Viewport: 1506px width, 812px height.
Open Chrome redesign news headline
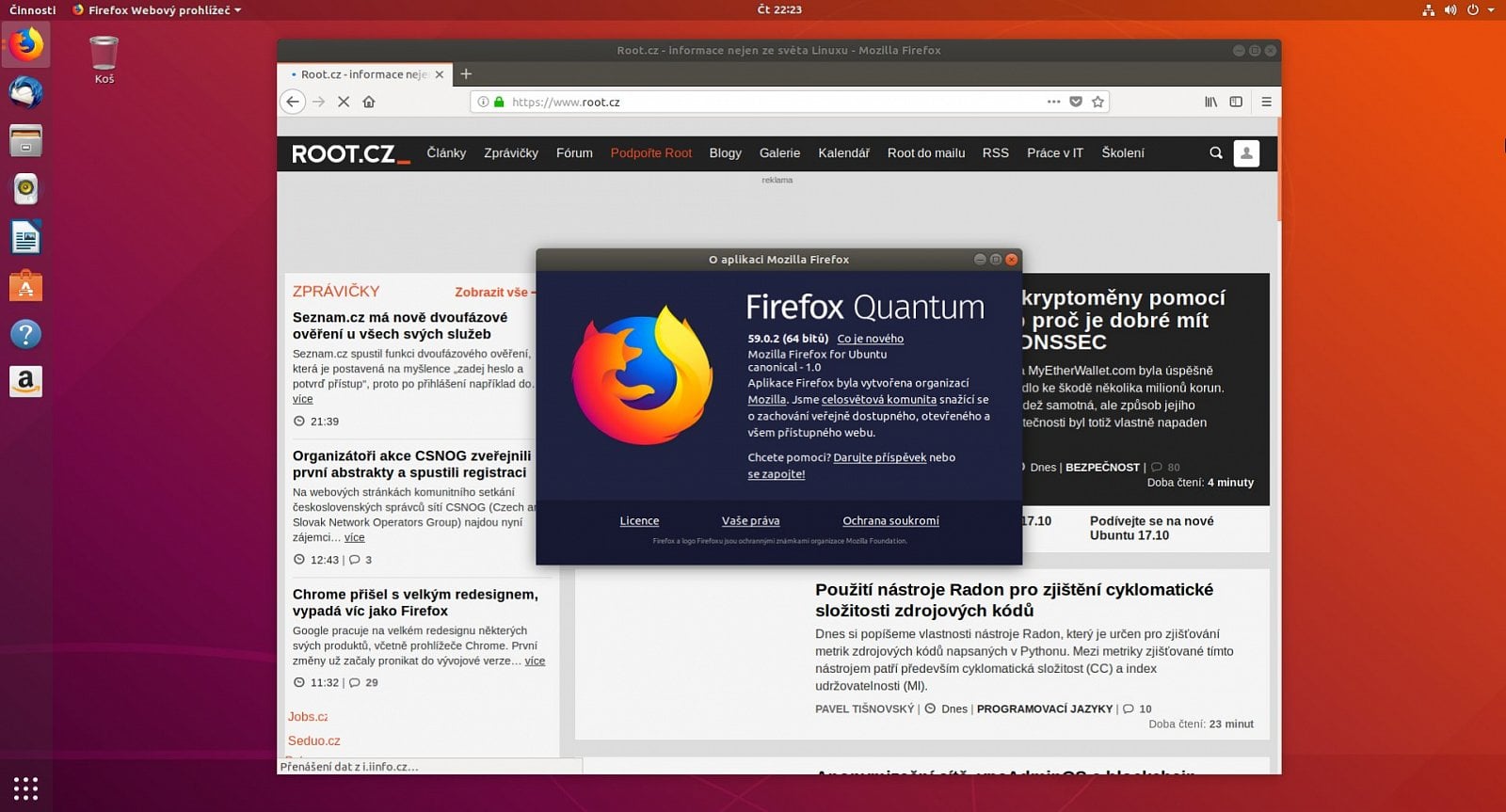(415, 602)
